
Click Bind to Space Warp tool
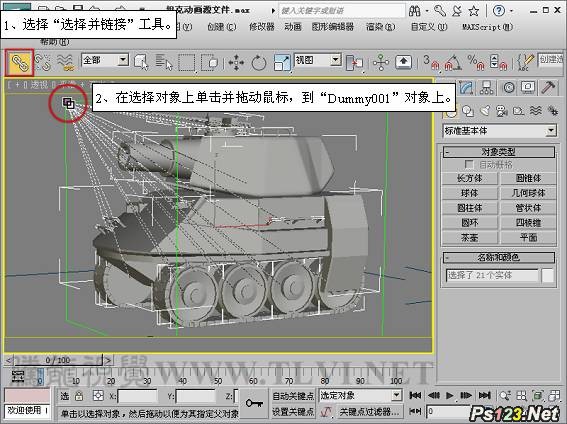click(65, 63)
